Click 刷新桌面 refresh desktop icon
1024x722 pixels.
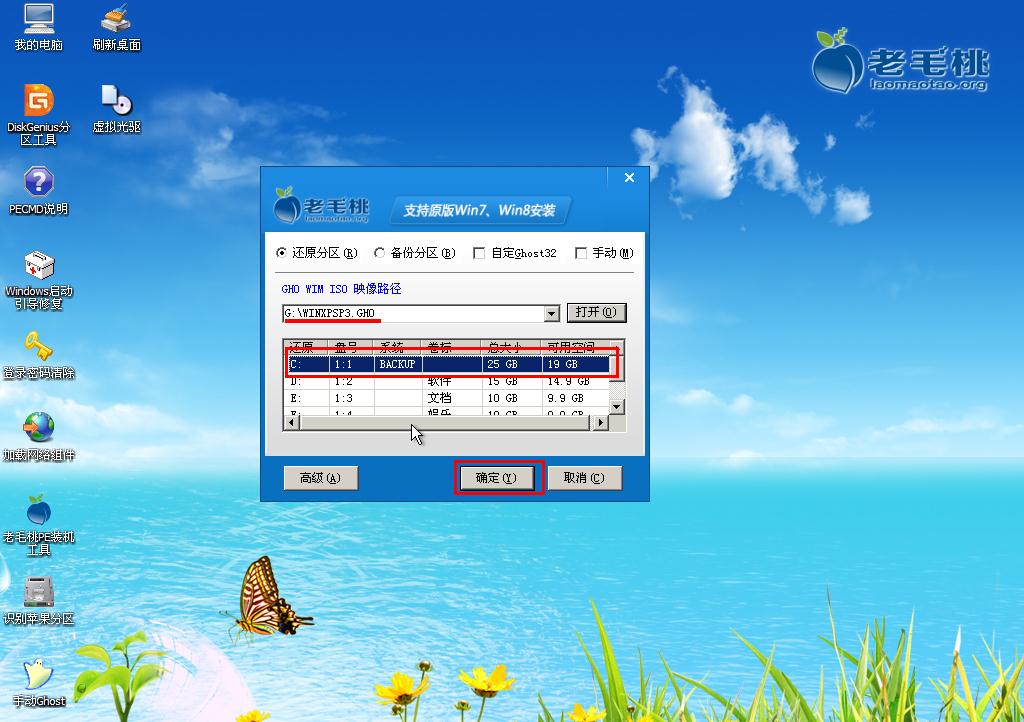click(116, 20)
